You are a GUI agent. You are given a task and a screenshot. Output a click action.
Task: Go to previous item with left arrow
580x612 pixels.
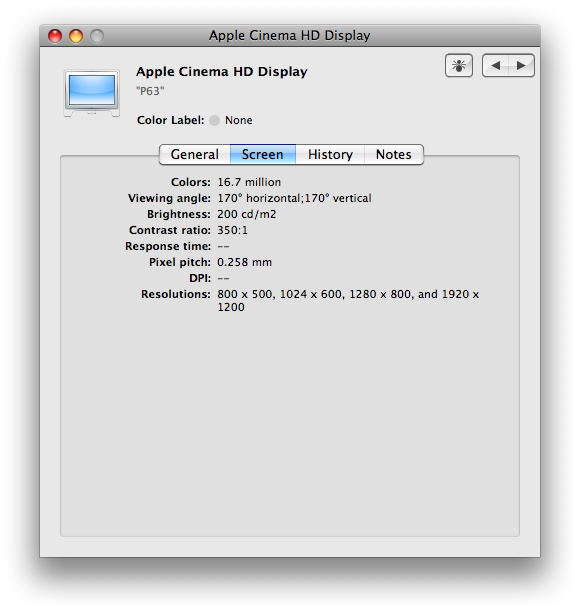pos(495,66)
